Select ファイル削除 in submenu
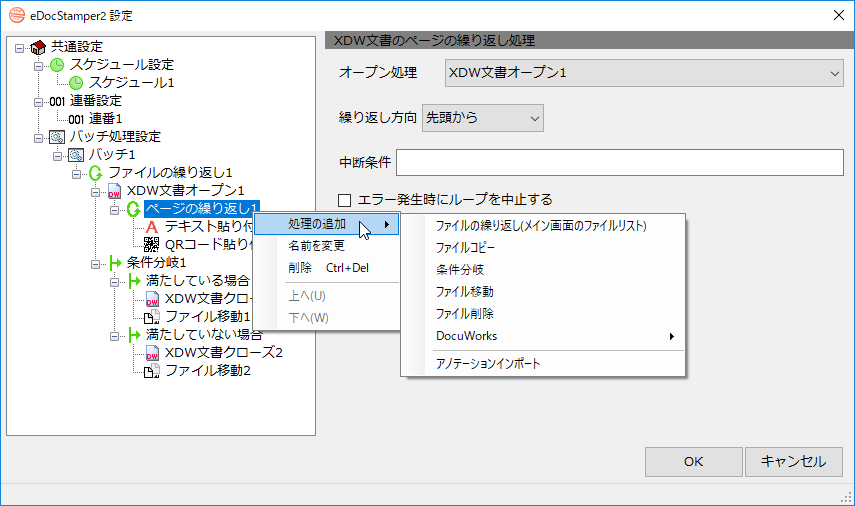This screenshot has height=506, width=855. (543, 314)
